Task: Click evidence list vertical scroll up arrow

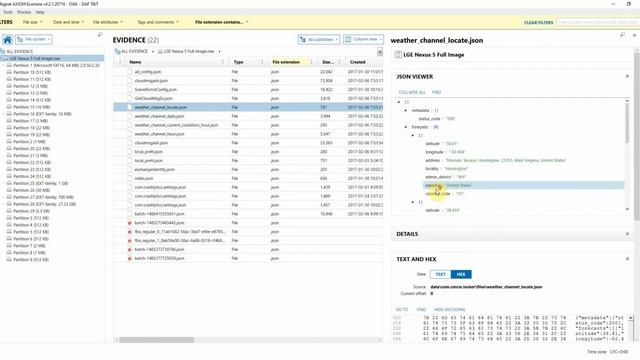Action: coord(380,51)
